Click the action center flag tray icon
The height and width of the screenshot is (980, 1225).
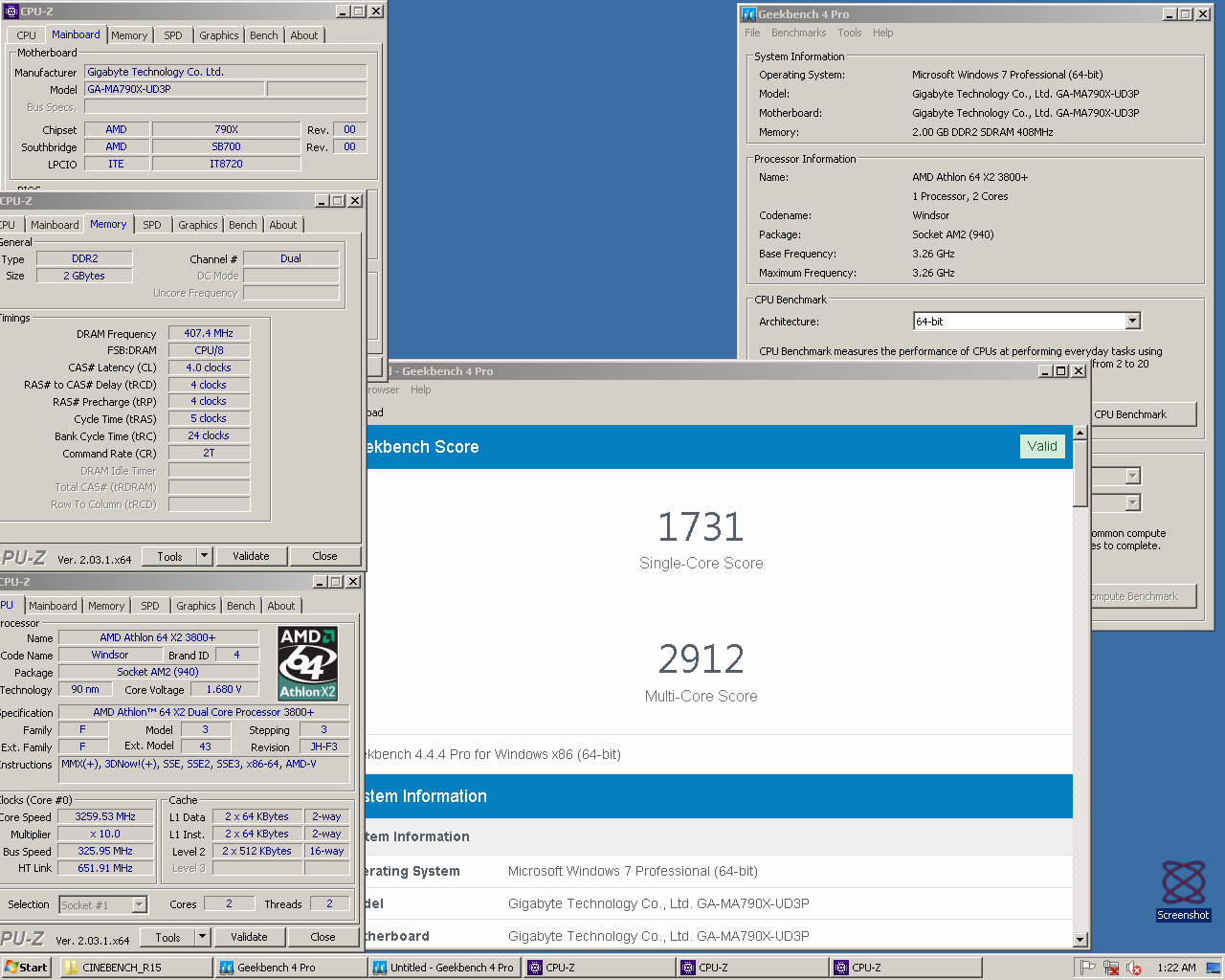(x=1087, y=968)
